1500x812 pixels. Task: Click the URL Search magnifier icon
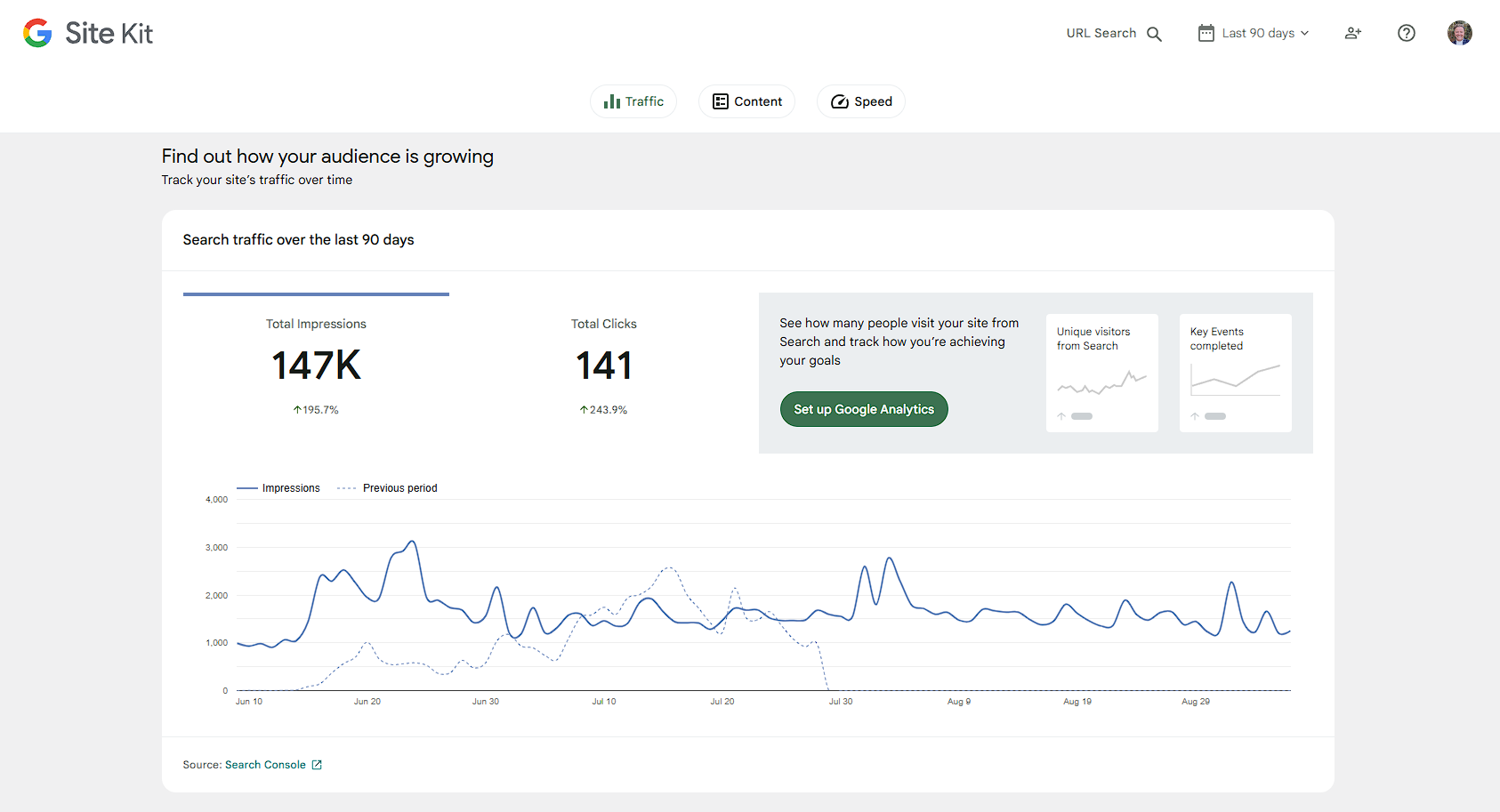click(x=1154, y=34)
